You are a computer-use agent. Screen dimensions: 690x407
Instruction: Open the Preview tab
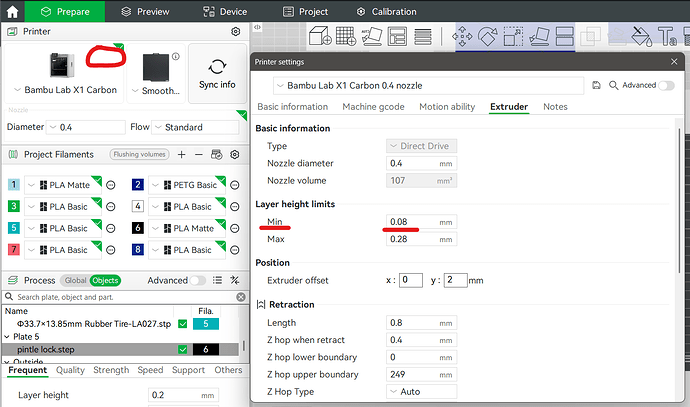(145, 11)
